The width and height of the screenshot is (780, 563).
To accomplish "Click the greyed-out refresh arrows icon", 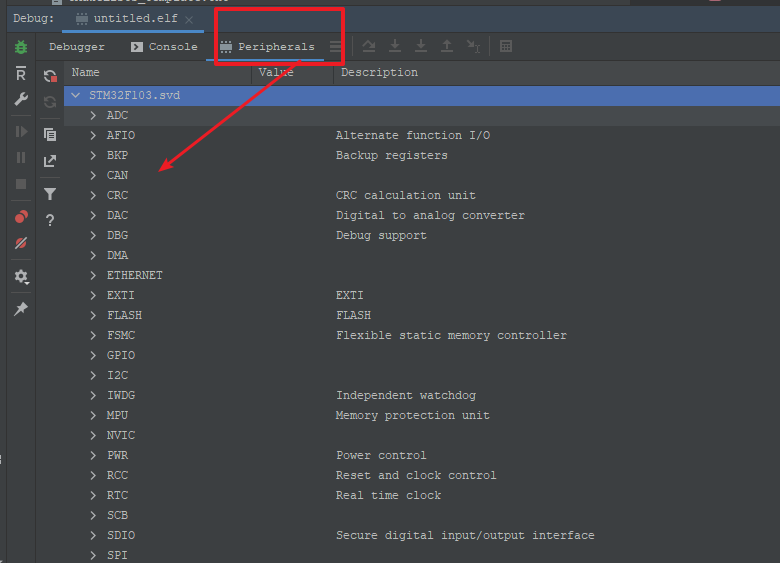I will (x=50, y=102).
